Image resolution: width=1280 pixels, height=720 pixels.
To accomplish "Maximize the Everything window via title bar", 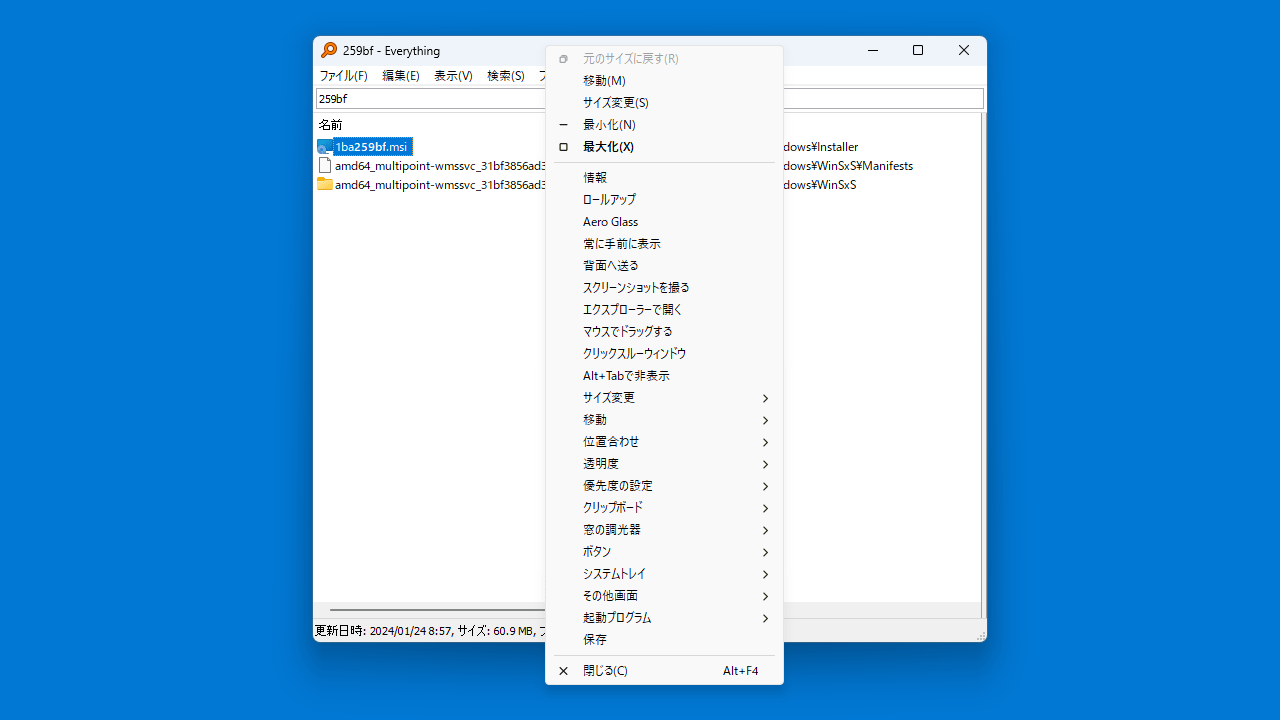I will pos(918,50).
